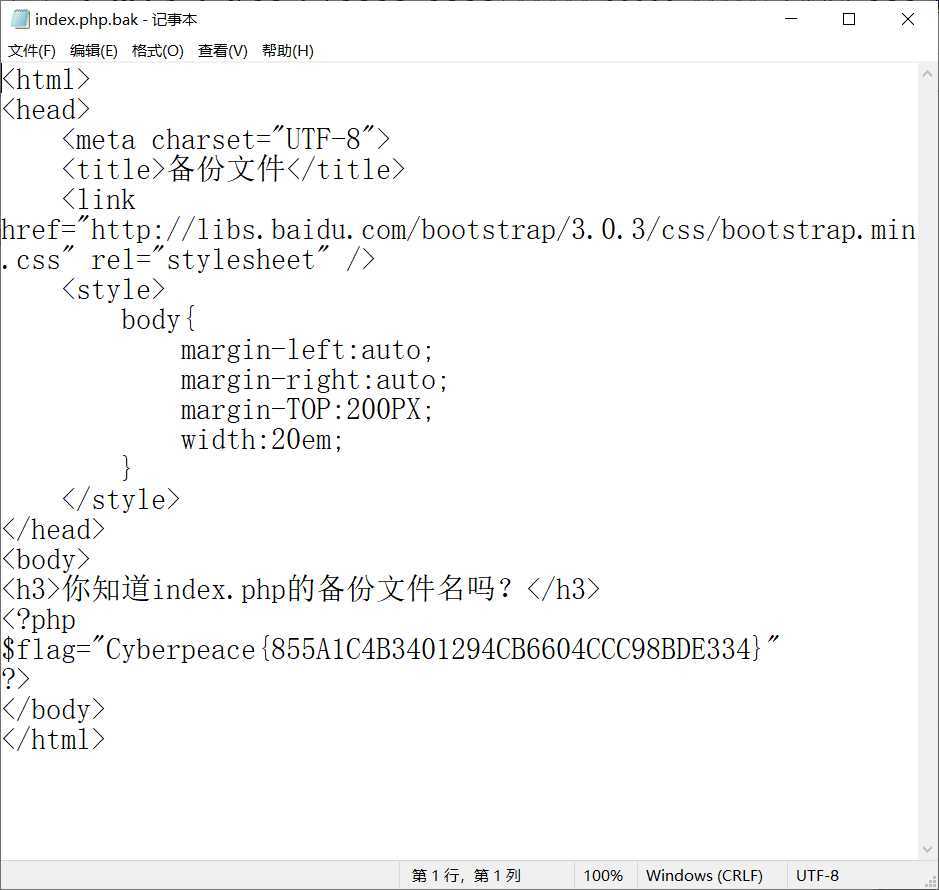Click the margin-left:auto; line
This screenshot has width=939, height=890.
tap(307, 350)
